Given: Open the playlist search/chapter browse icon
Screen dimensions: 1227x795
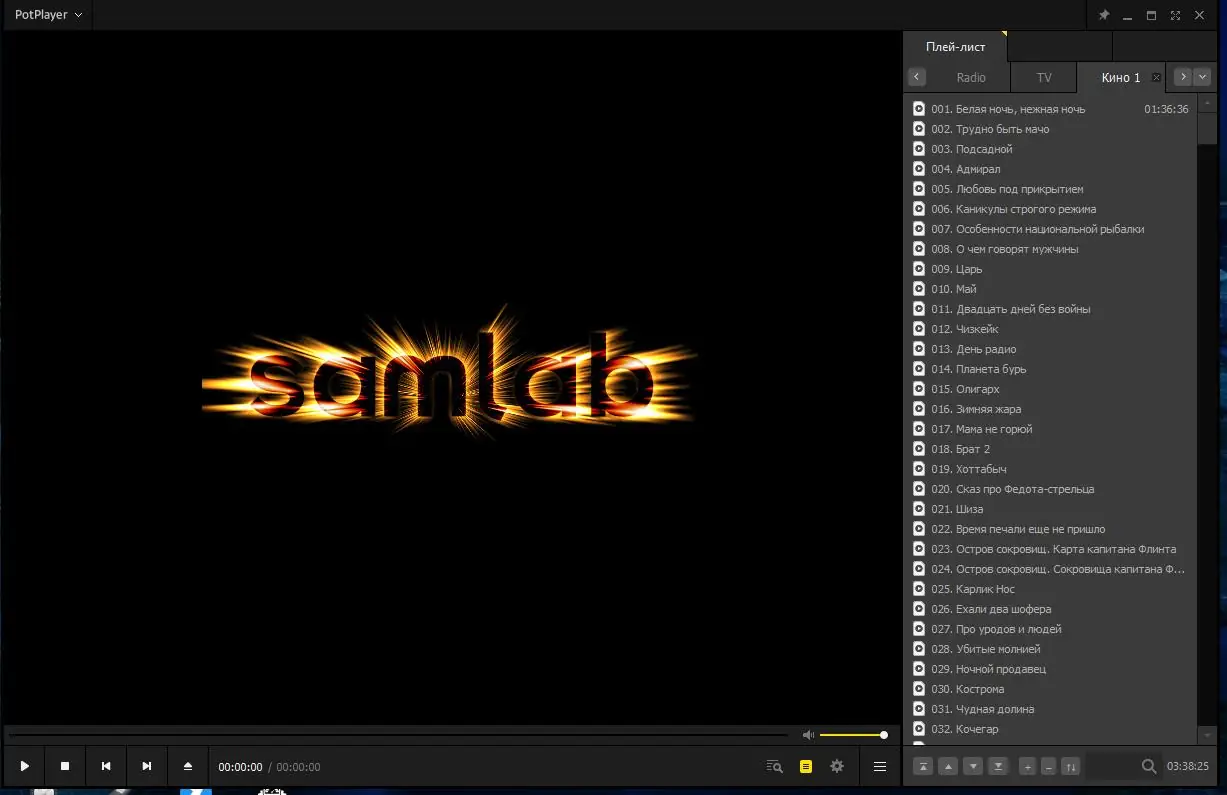Looking at the screenshot, I should 774,767.
